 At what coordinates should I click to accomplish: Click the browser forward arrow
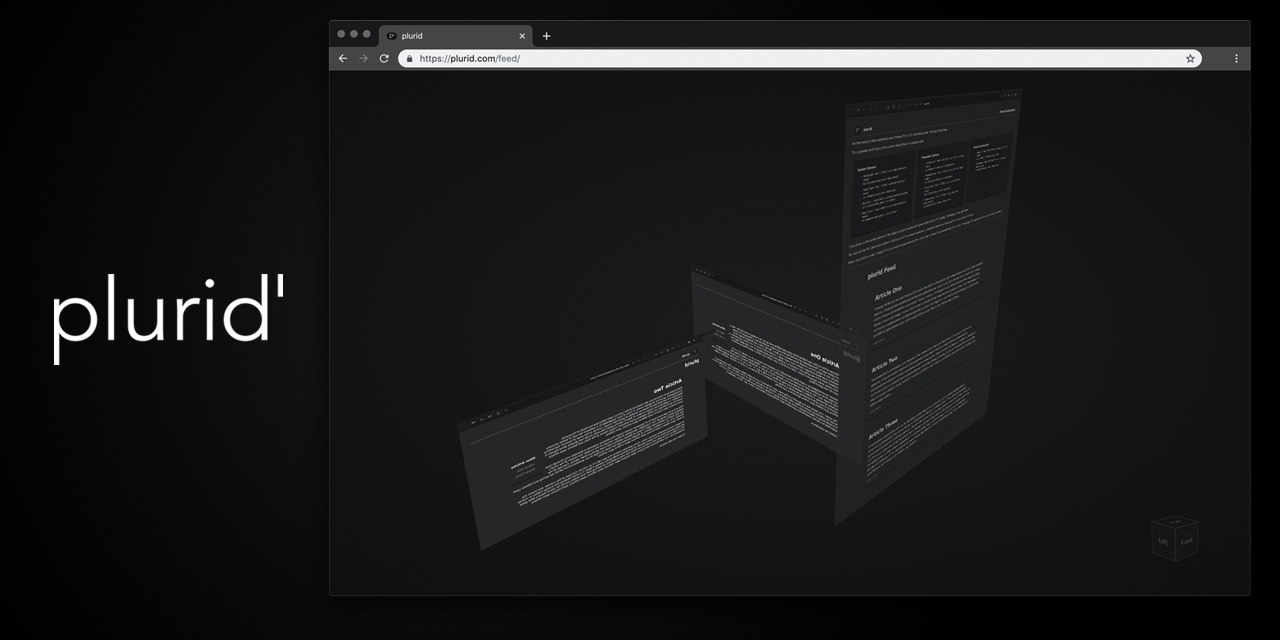tap(364, 59)
